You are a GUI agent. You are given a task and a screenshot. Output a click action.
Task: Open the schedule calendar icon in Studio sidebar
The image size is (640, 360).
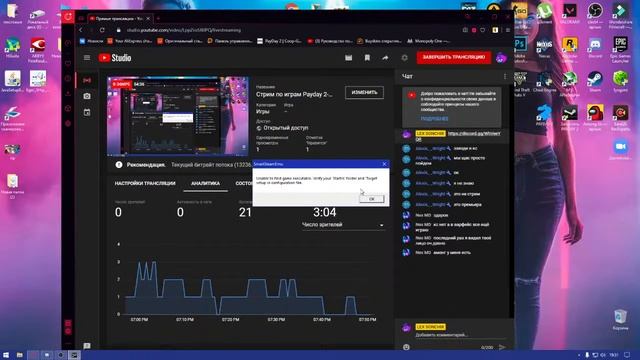pyautogui.click(x=87, y=112)
